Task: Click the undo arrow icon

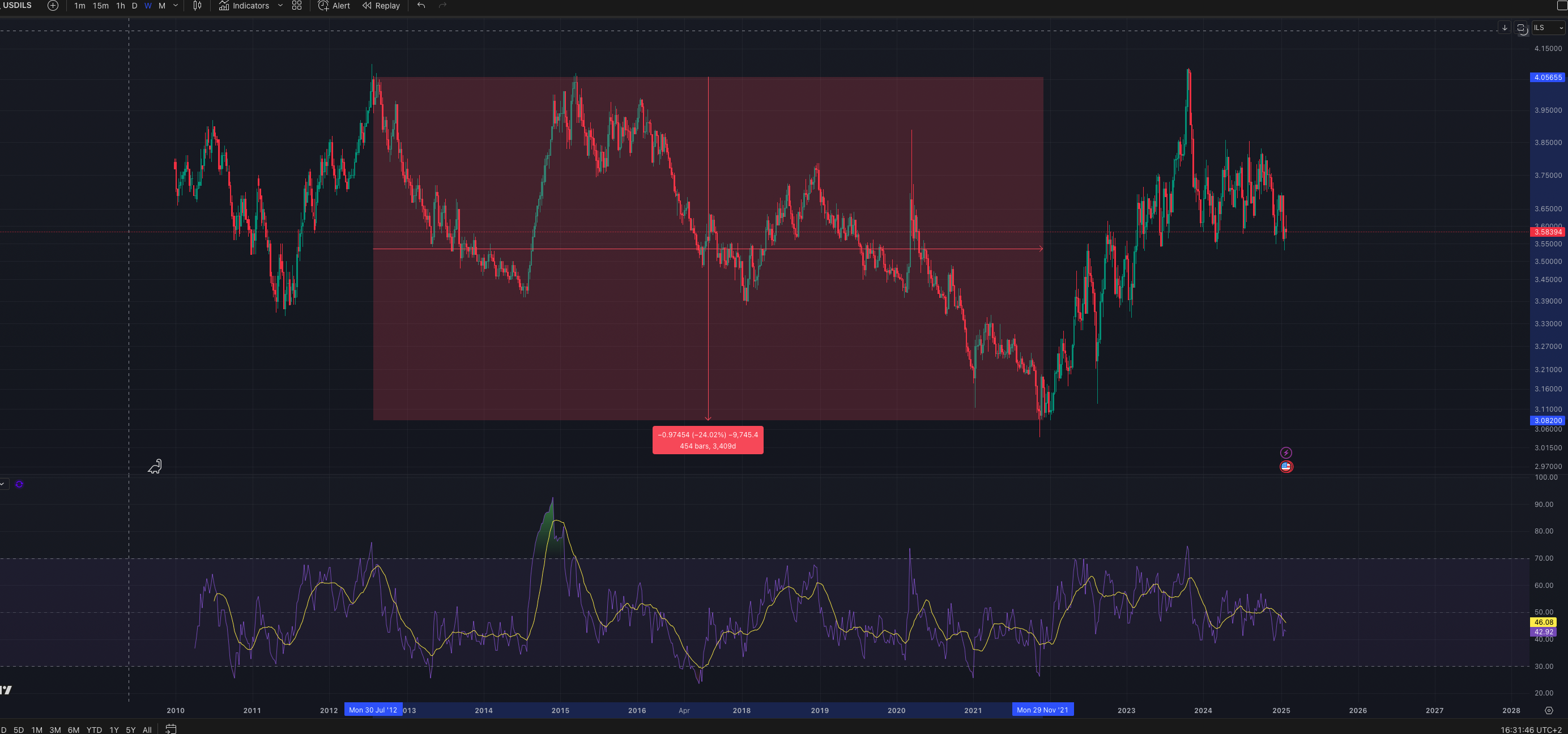Action: tap(421, 6)
